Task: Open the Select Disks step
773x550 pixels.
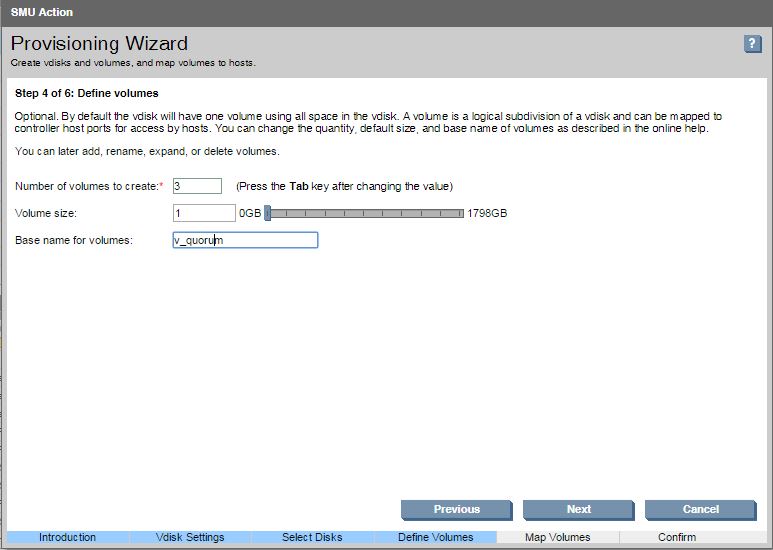Action: [312, 537]
